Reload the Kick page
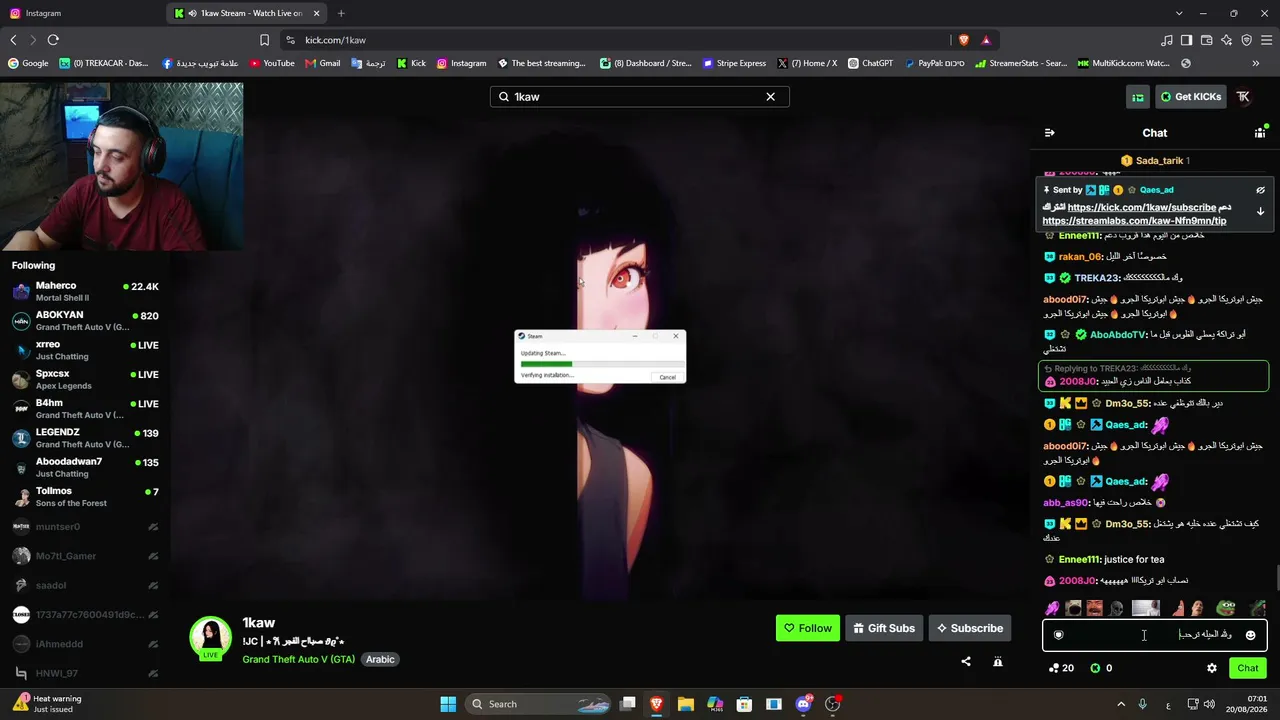Viewport: 1280px width, 720px height. coord(53,40)
